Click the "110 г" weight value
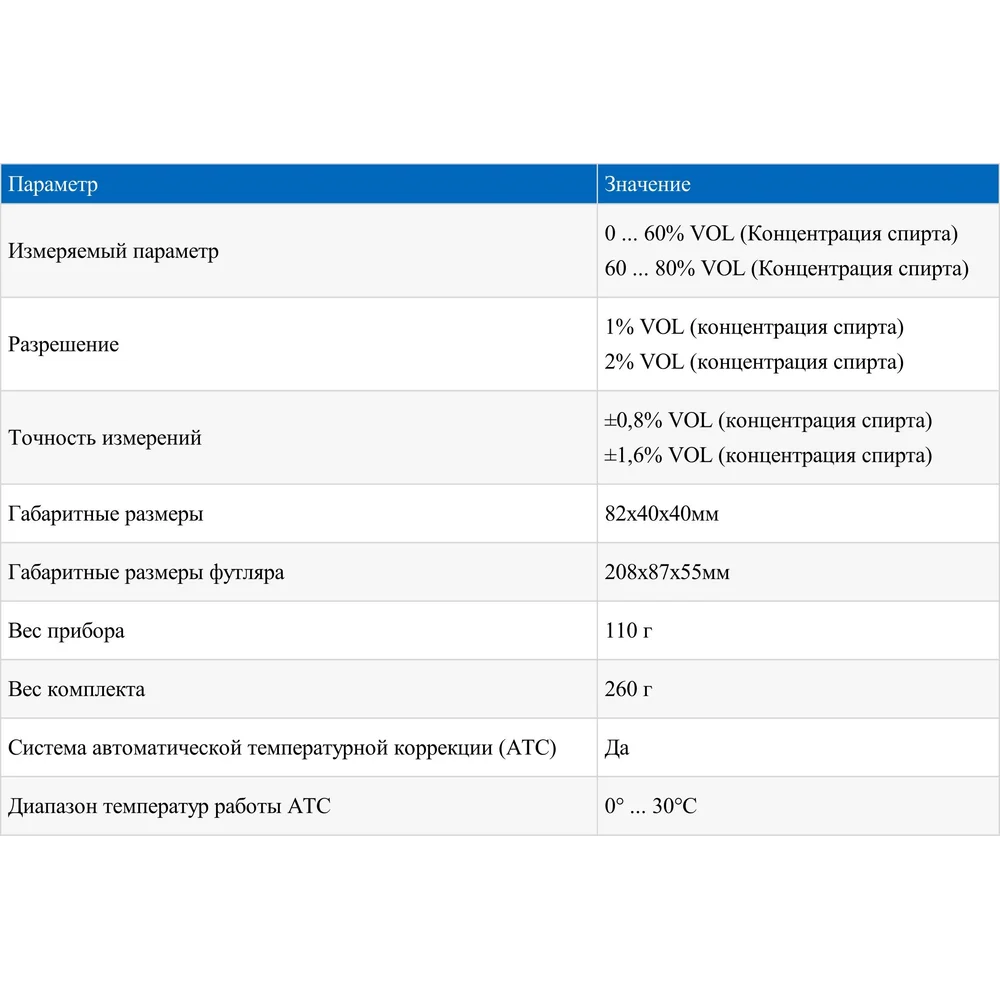This screenshot has height=1000, width=1000. tap(629, 631)
